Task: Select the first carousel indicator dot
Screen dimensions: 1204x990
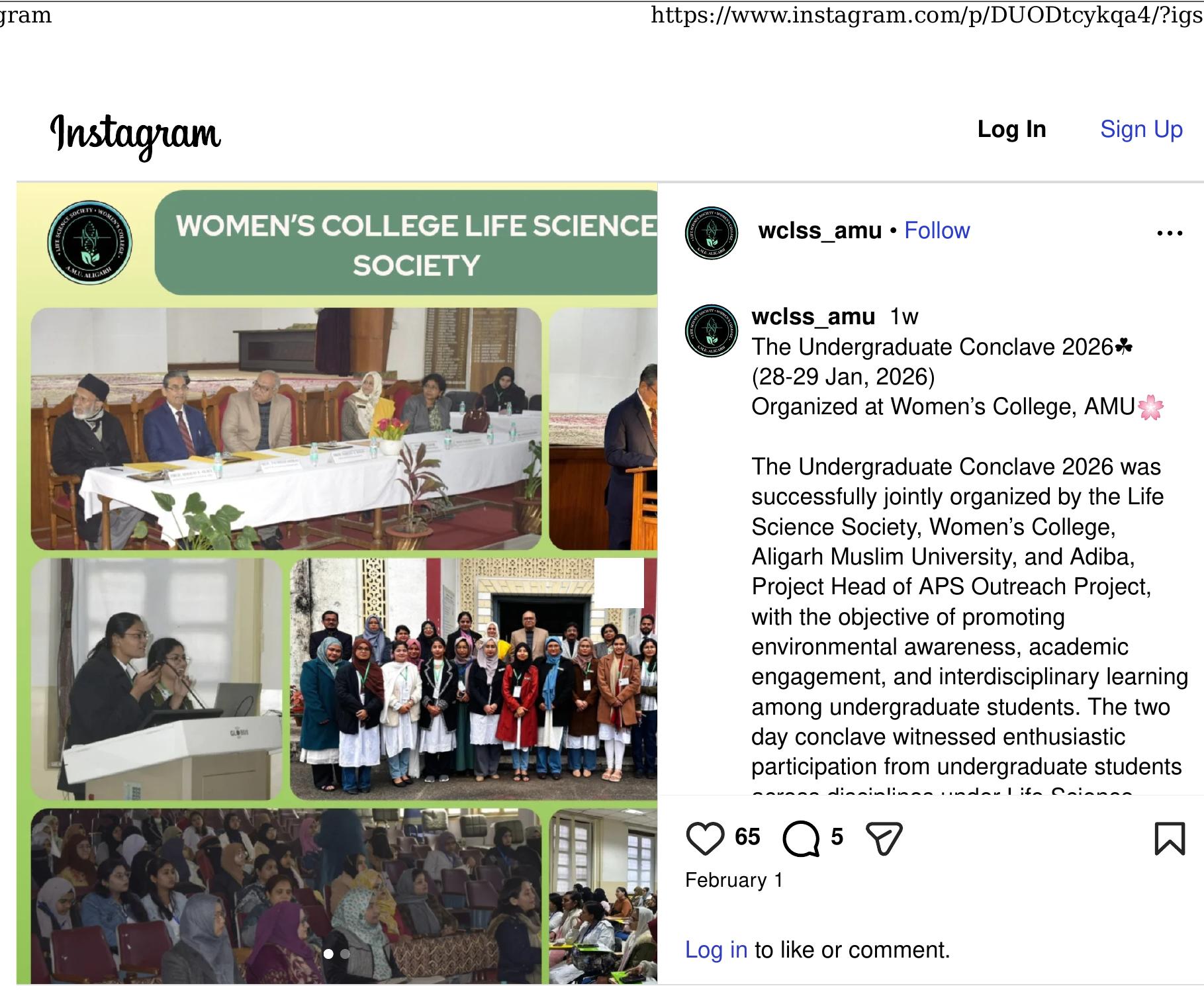Action: coord(328,954)
